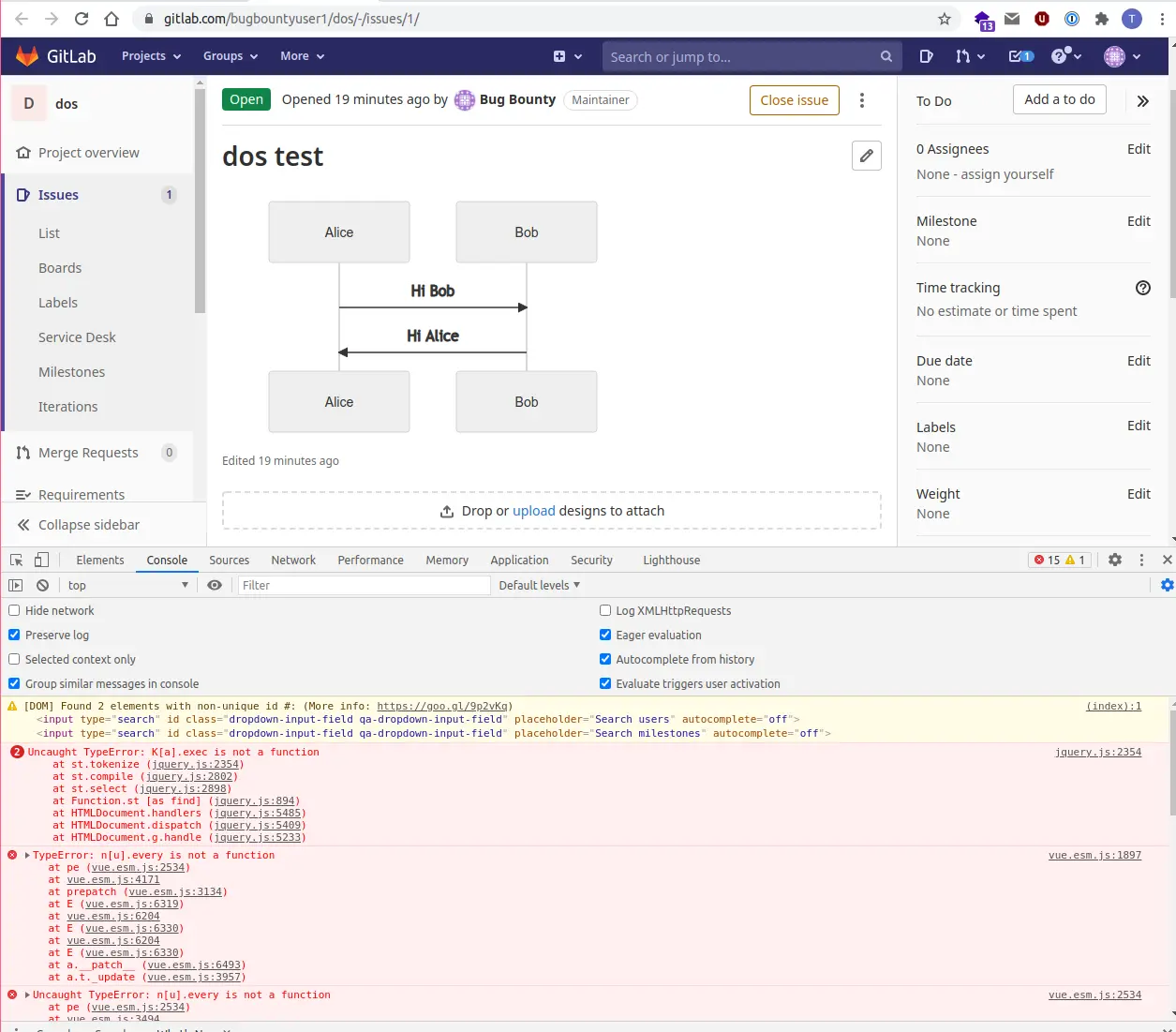
Task: Switch to the Network tab in DevTools
Action: [x=293, y=560]
